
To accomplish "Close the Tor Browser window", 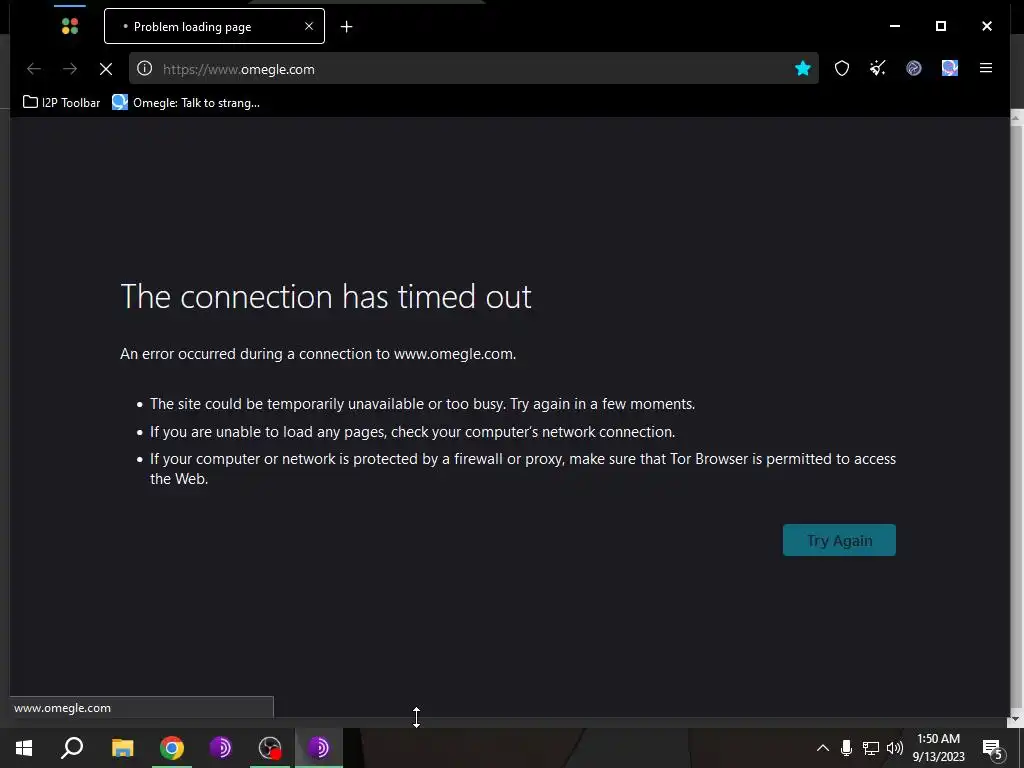I will tap(987, 26).
